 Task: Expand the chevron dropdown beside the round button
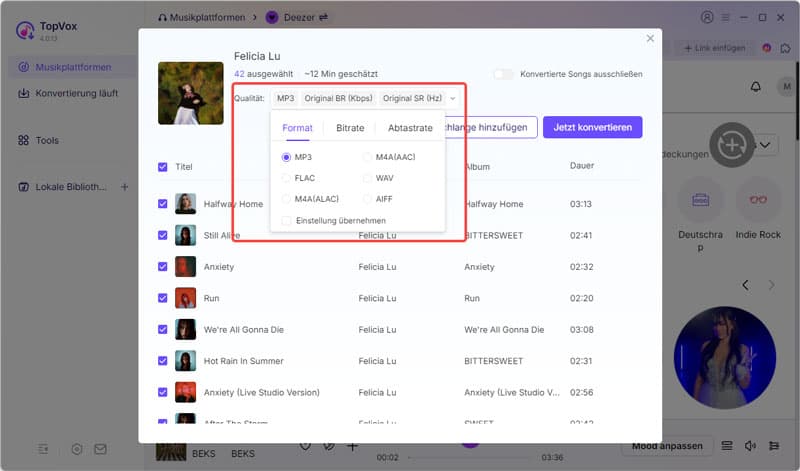coord(765,145)
